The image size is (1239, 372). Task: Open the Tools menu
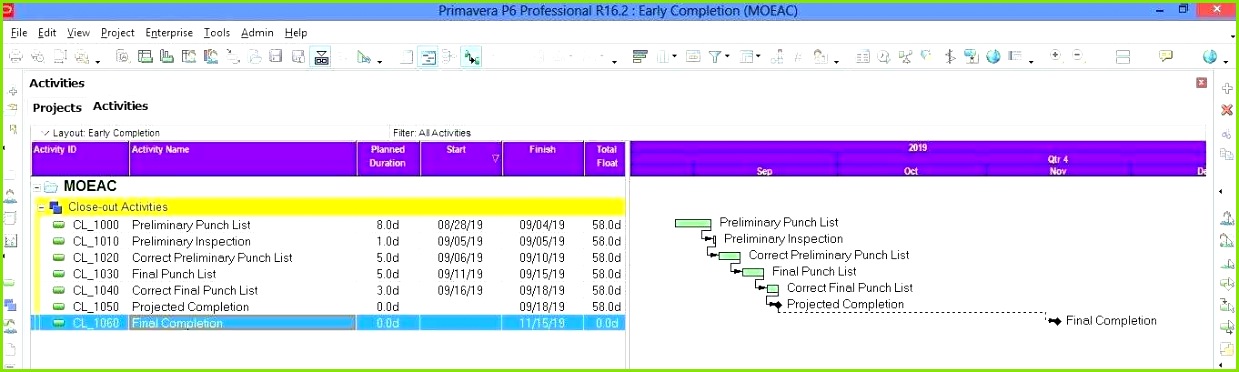[x=217, y=32]
